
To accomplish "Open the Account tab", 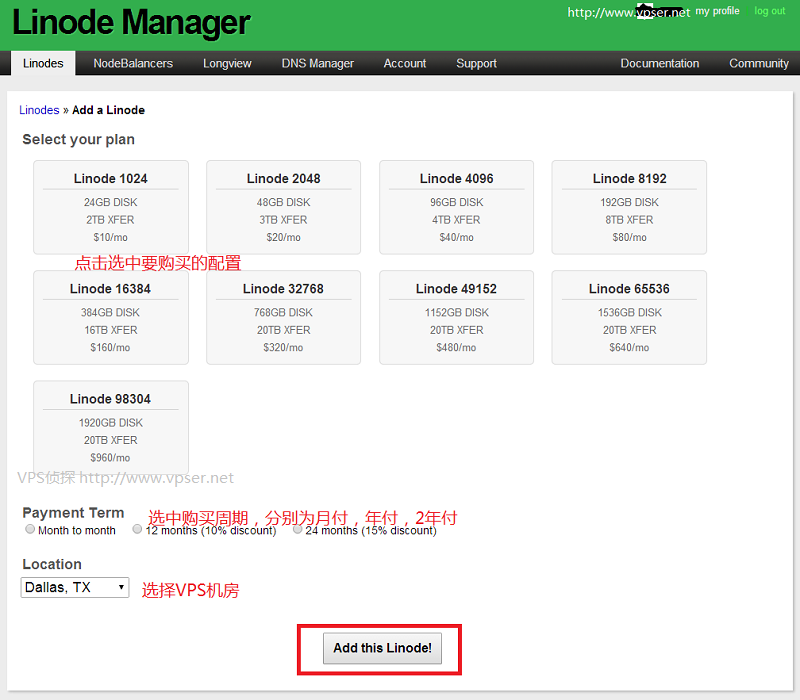I will pos(405,63).
